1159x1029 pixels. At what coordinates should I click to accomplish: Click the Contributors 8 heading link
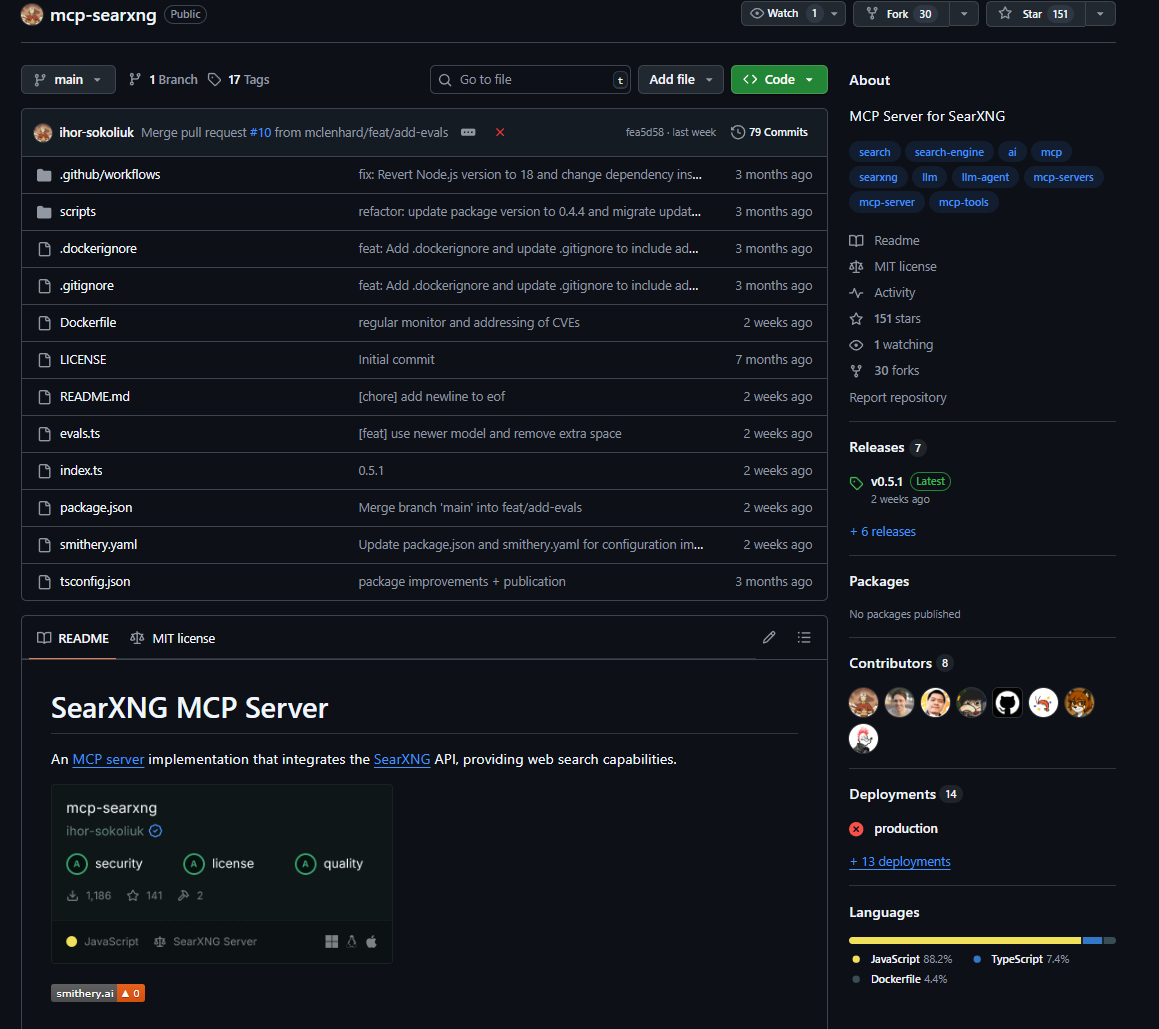point(900,663)
